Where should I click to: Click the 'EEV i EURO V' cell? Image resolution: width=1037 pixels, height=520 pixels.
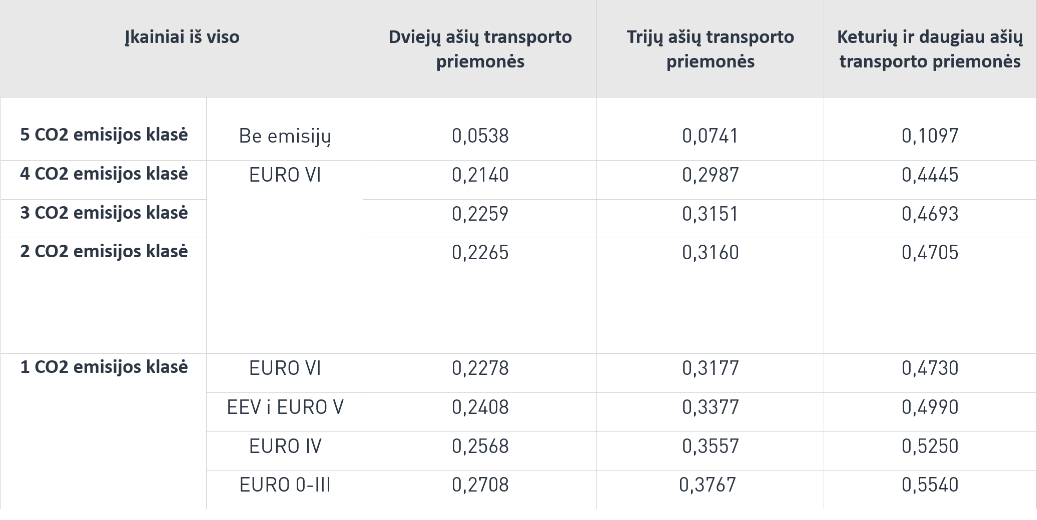pos(285,407)
